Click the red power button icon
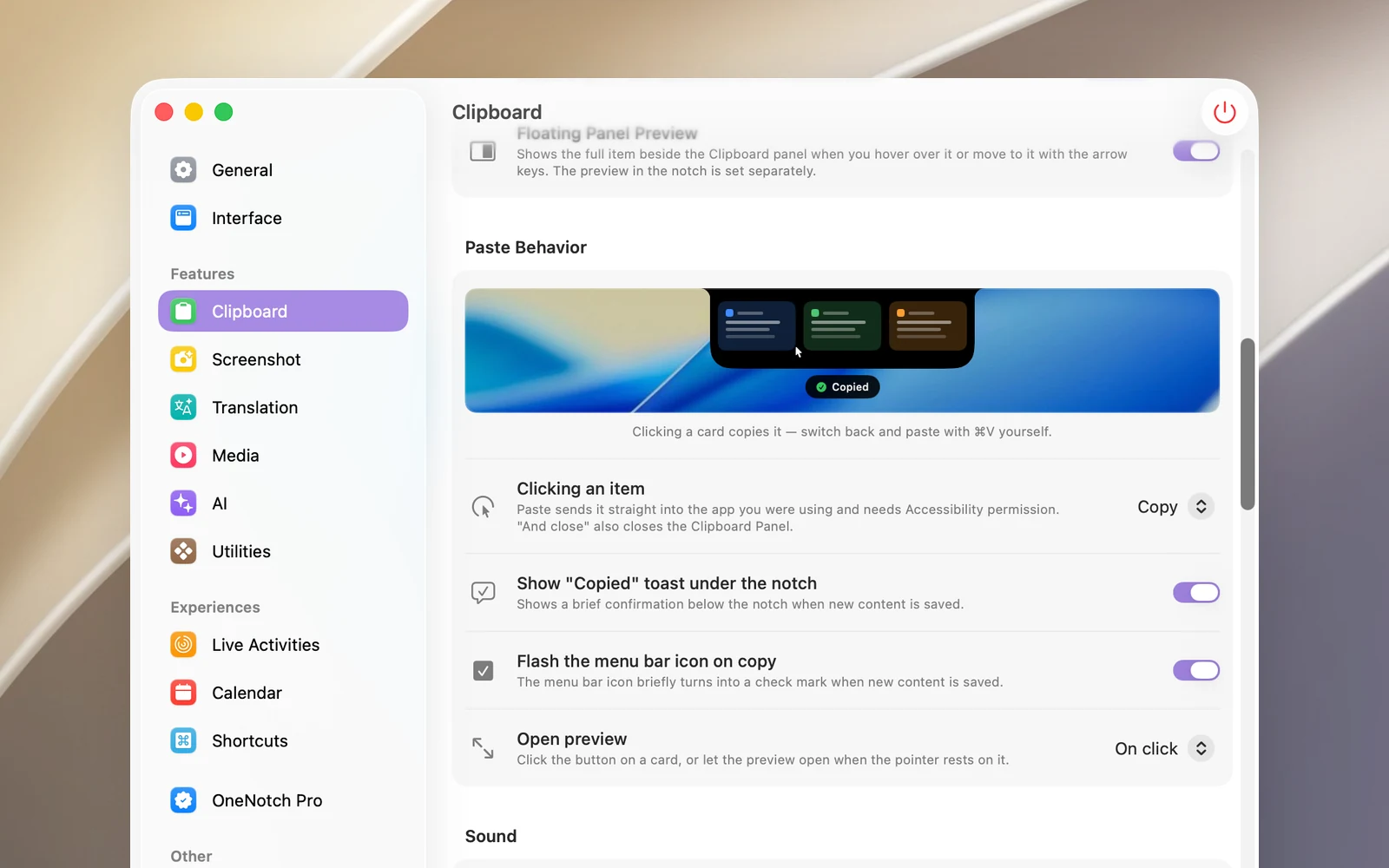This screenshot has width=1389, height=868. pos(1224,112)
